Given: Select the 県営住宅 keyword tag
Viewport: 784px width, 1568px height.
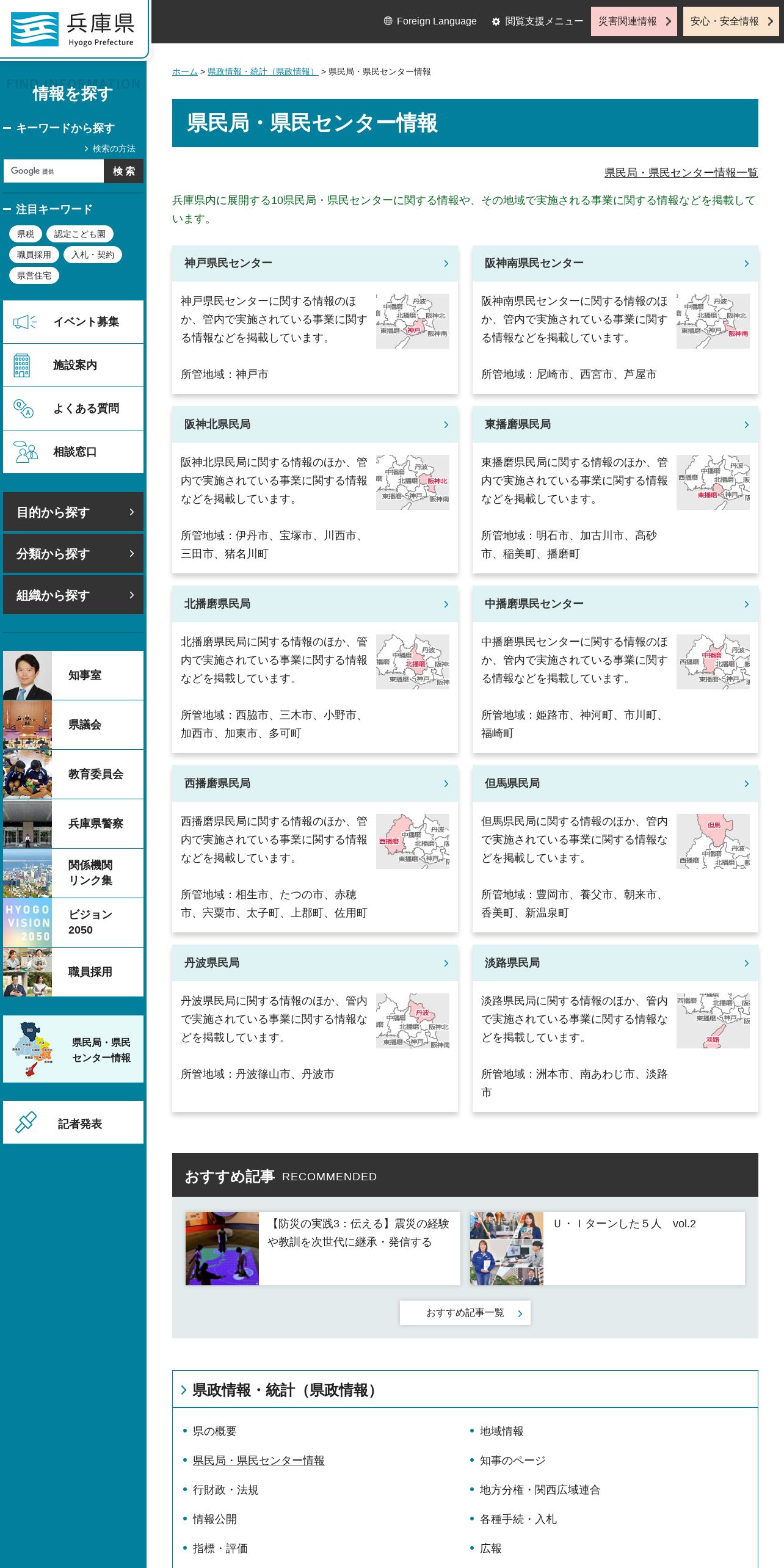Looking at the screenshot, I should point(34,275).
